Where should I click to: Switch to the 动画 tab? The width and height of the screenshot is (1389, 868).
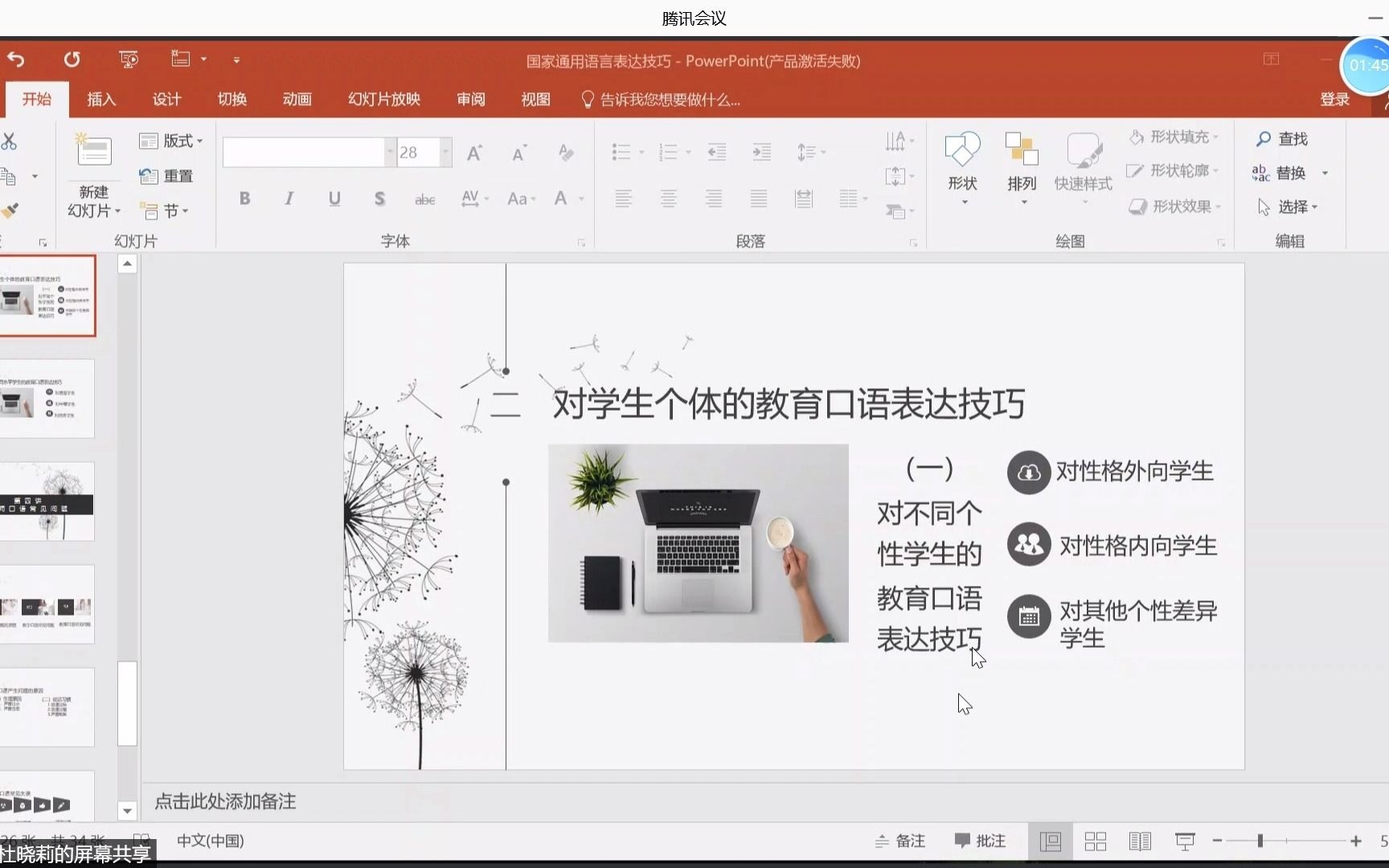click(297, 100)
